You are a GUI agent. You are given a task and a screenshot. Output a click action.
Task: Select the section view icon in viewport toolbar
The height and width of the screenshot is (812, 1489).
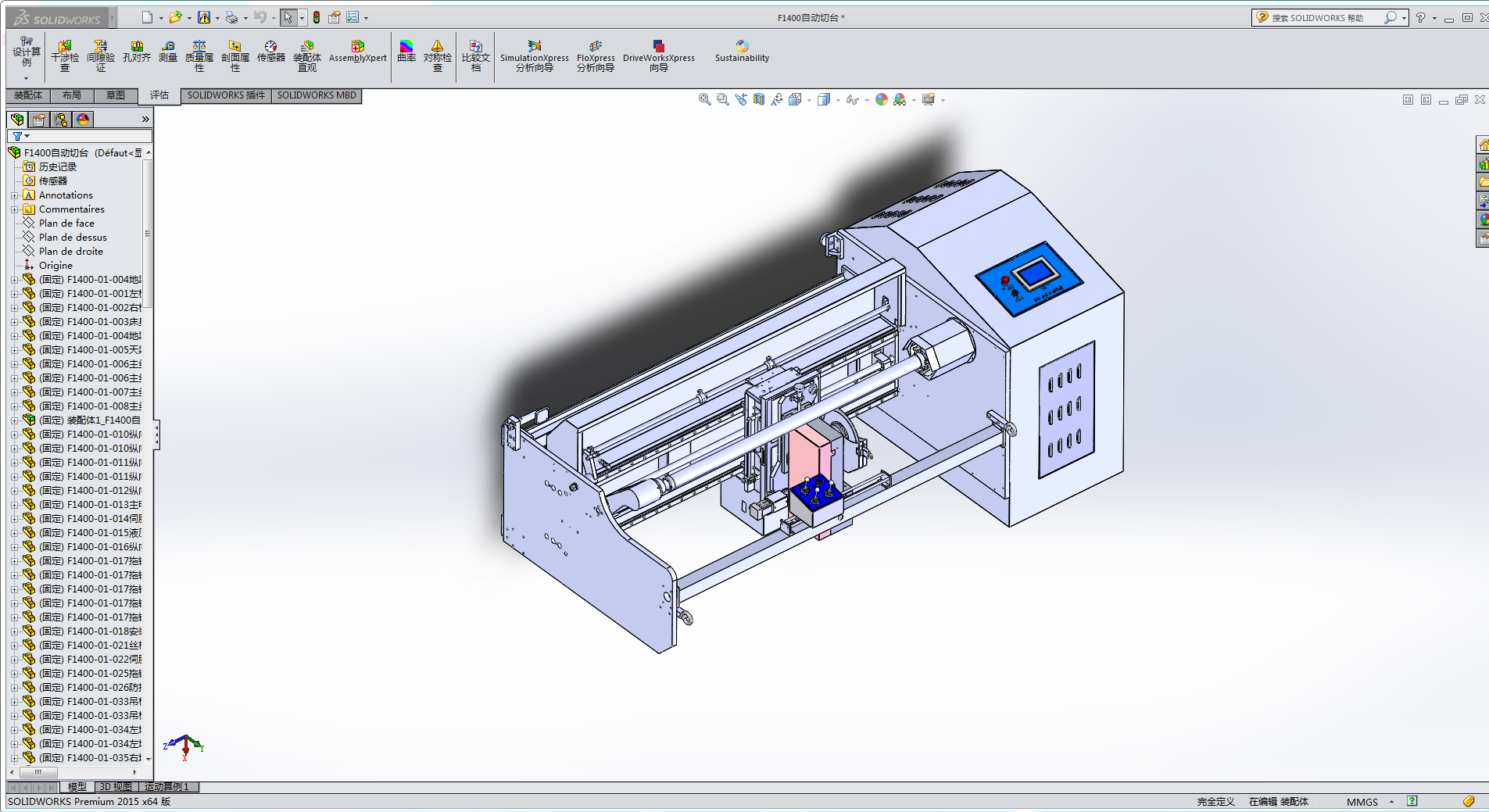click(x=758, y=99)
